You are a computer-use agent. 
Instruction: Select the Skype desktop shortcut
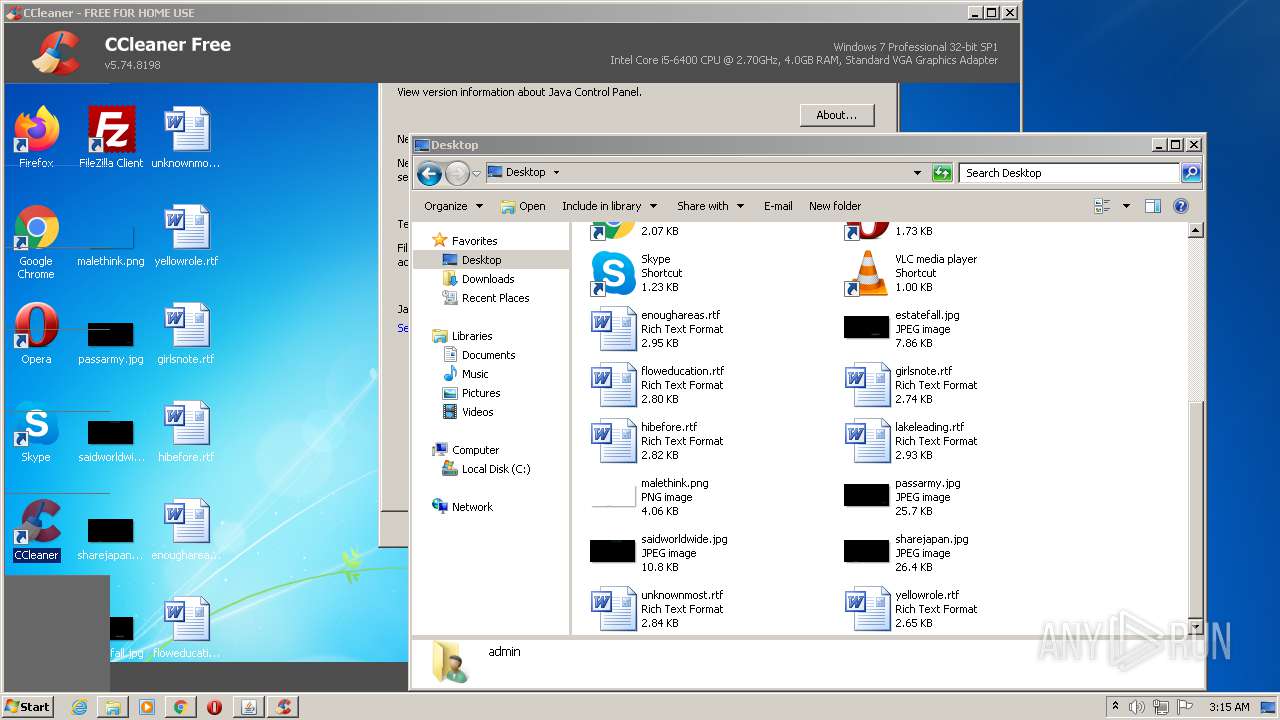(x=36, y=431)
